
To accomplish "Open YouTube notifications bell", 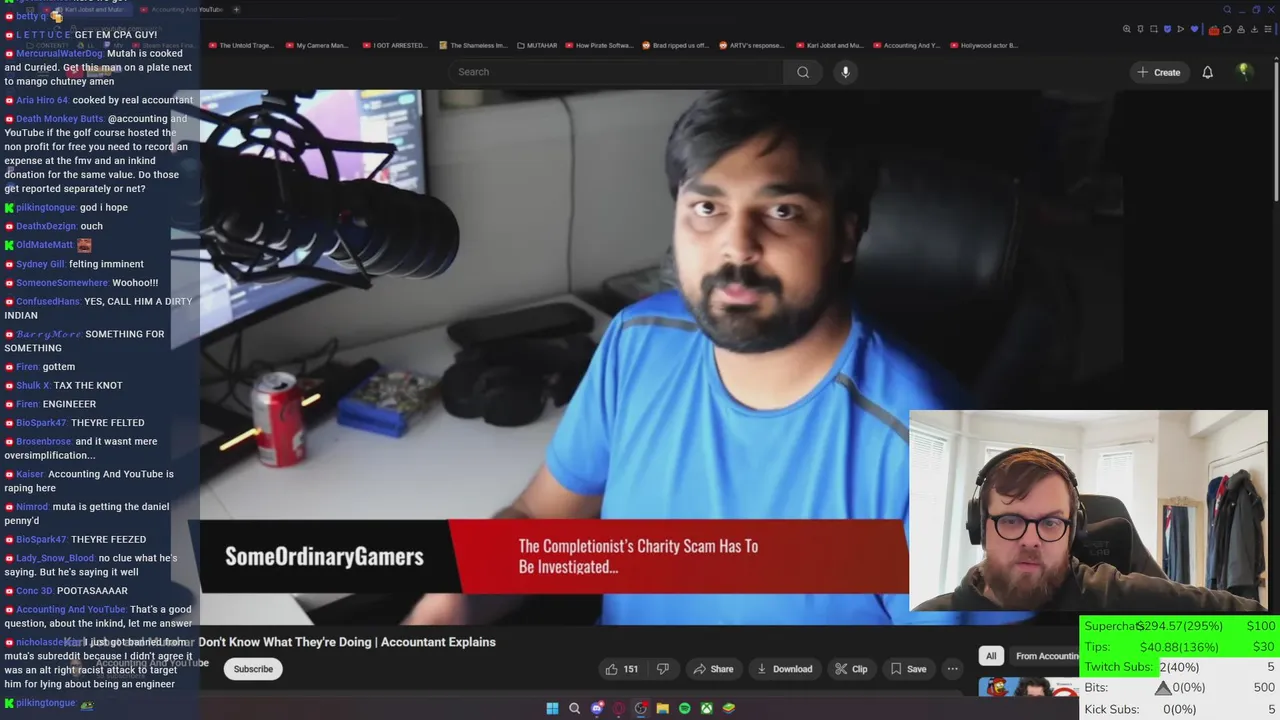I will point(1207,72).
